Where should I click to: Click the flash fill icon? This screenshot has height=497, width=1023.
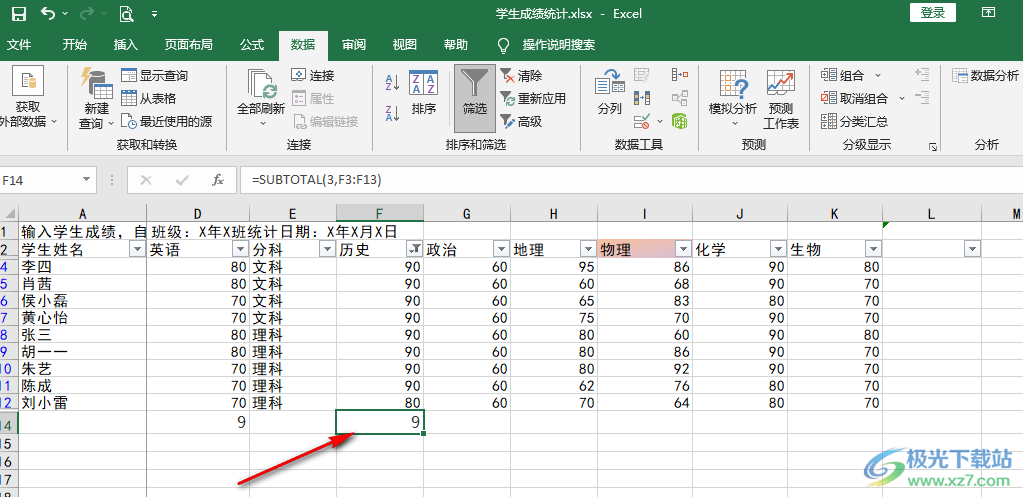[x=642, y=75]
